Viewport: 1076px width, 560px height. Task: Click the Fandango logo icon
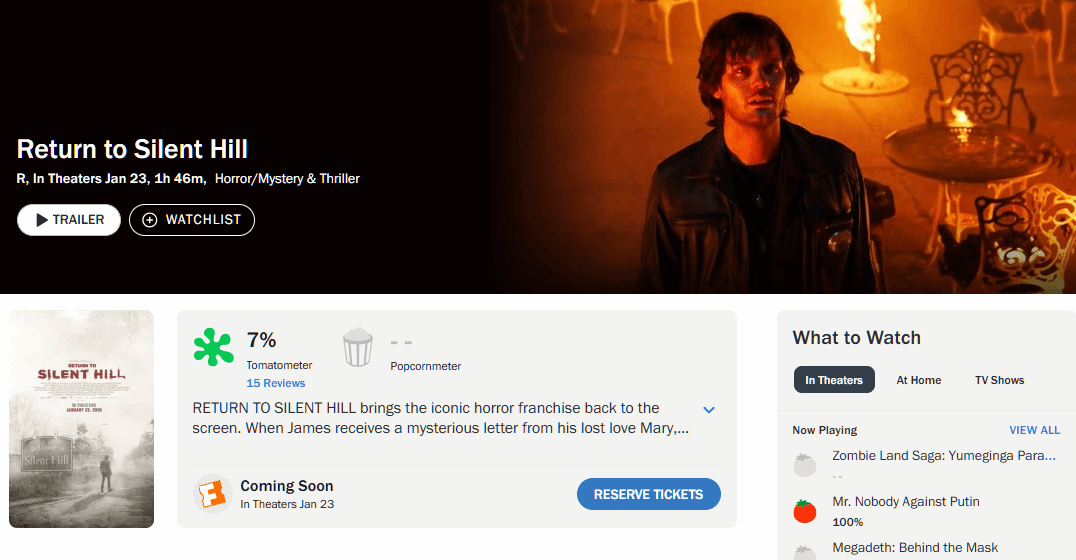[x=212, y=494]
